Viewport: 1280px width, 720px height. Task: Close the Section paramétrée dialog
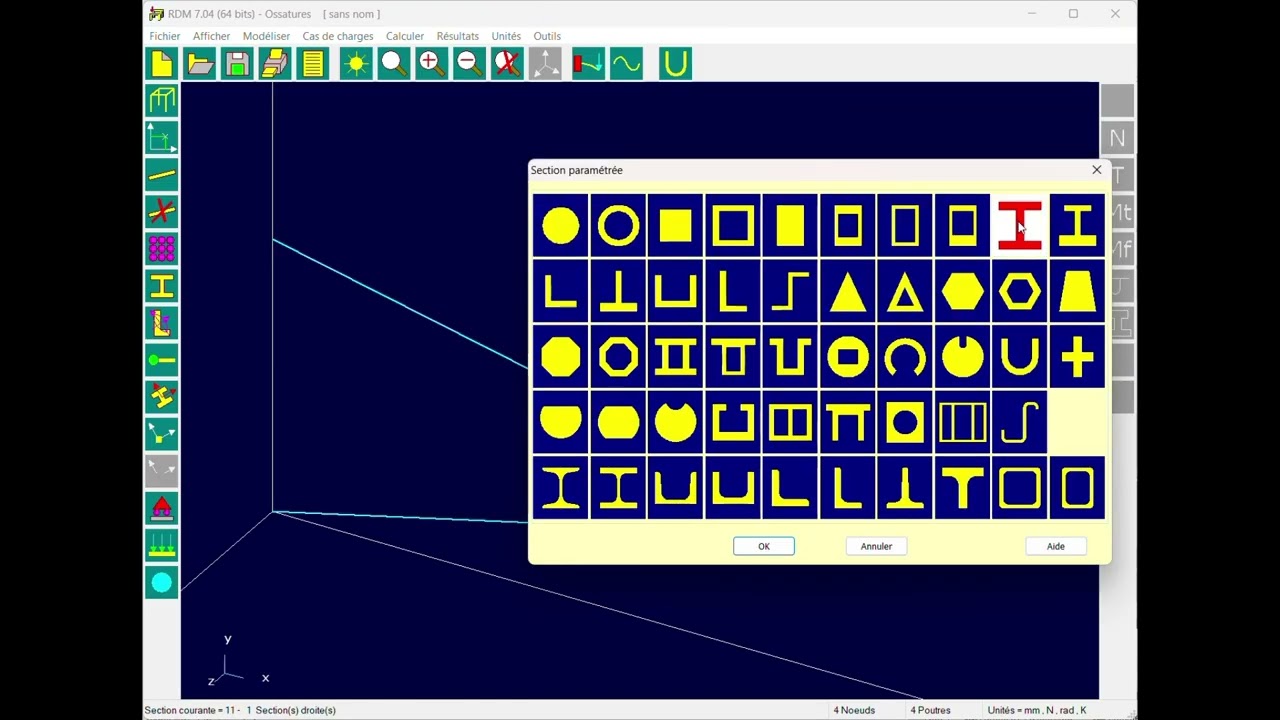coord(1097,170)
